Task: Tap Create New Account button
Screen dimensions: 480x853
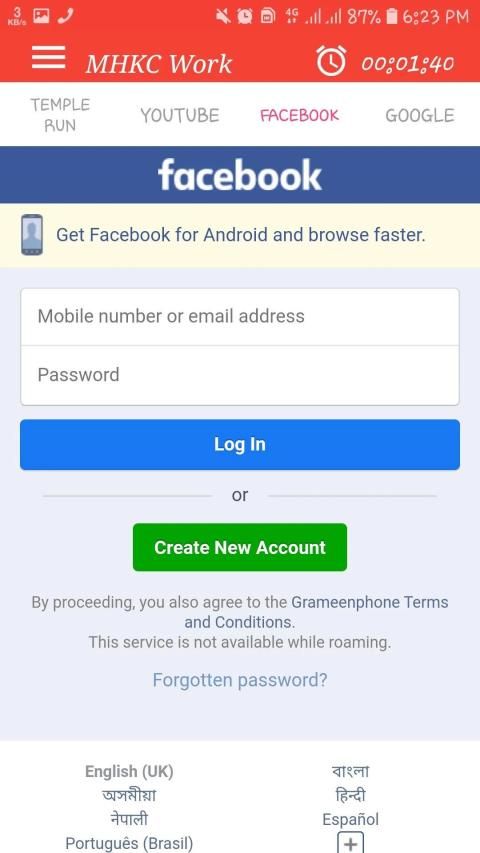Action: click(x=240, y=547)
